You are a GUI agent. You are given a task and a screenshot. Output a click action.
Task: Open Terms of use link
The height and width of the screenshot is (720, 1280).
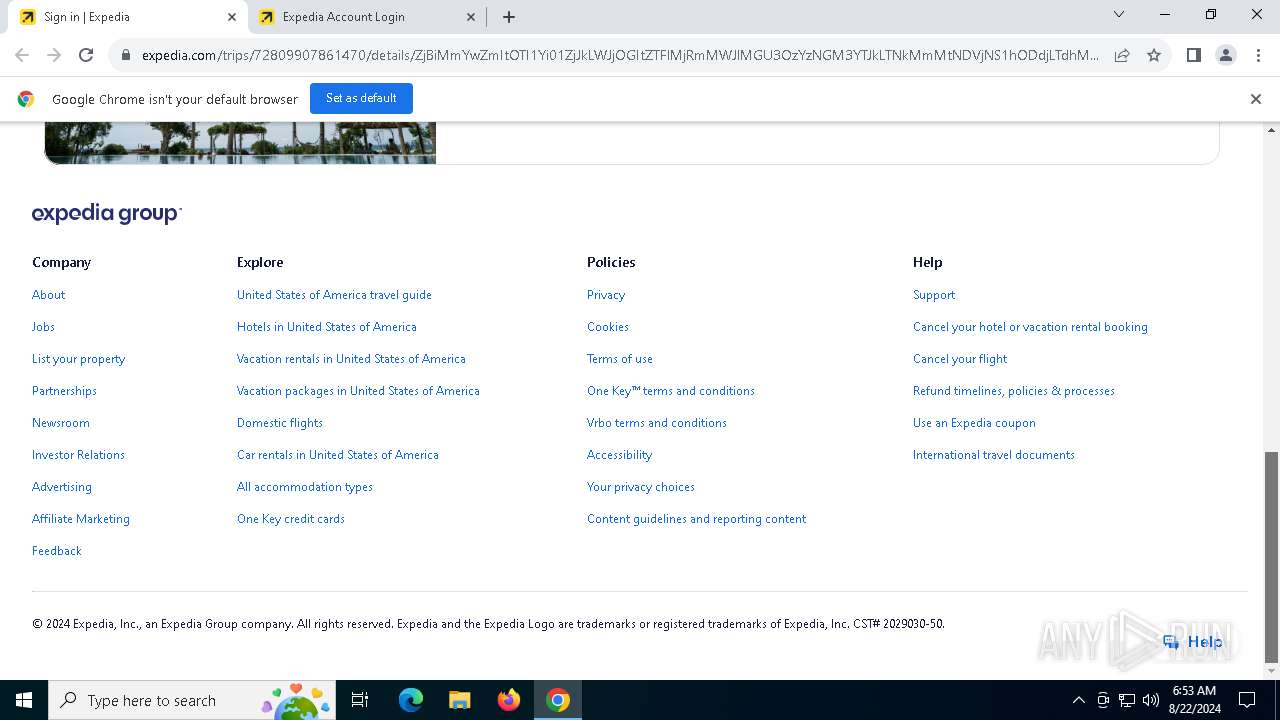point(620,359)
